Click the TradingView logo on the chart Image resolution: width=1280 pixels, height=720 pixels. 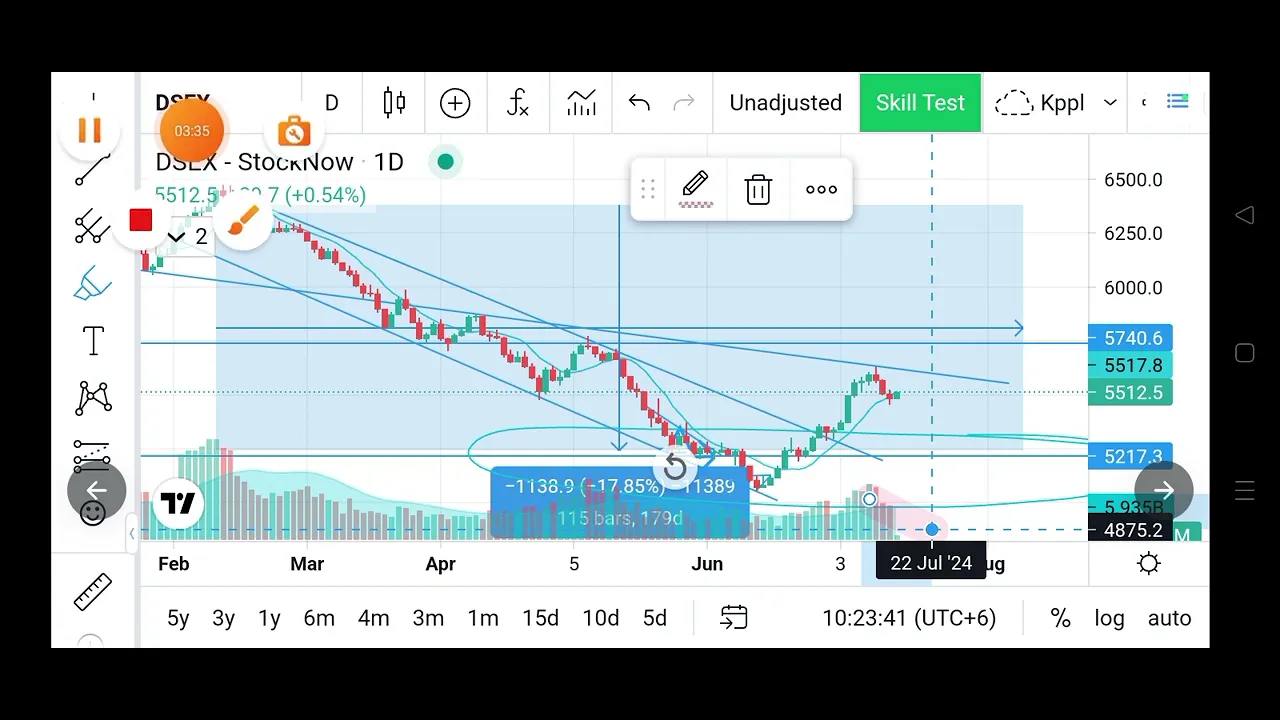point(178,503)
